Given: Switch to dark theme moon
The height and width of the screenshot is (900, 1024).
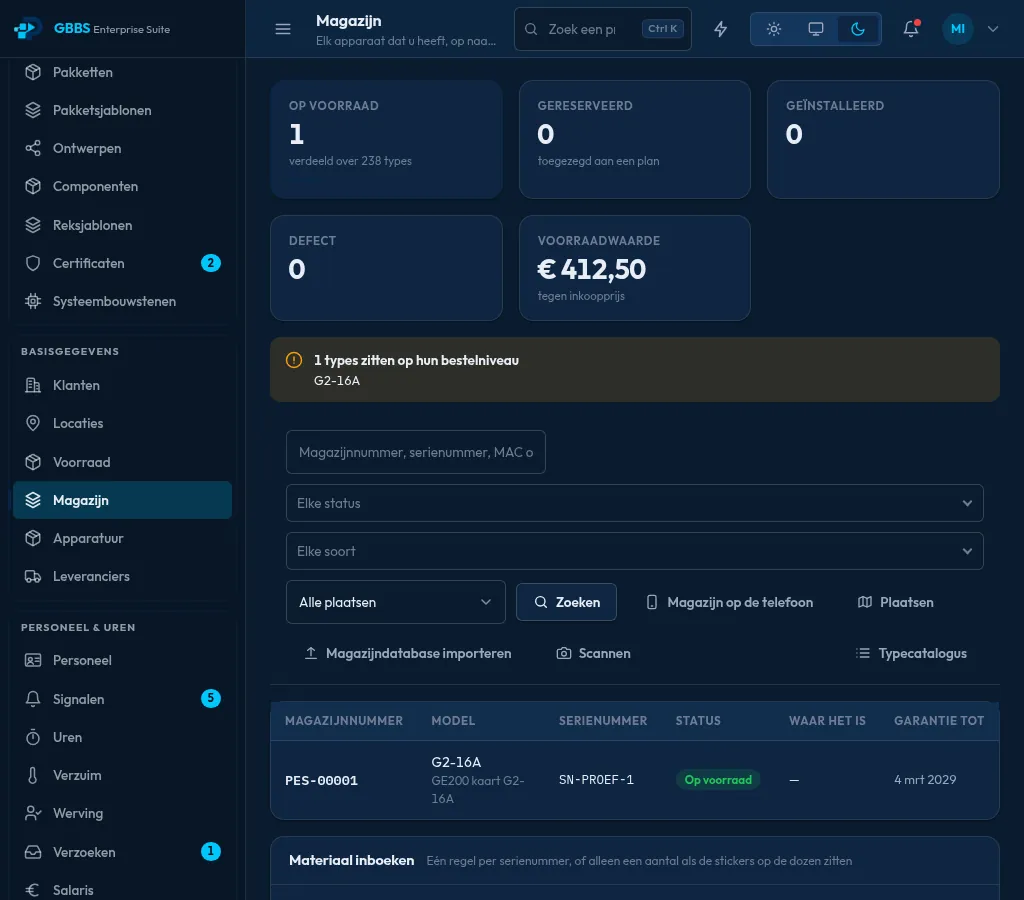Looking at the screenshot, I should click(x=858, y=29).
